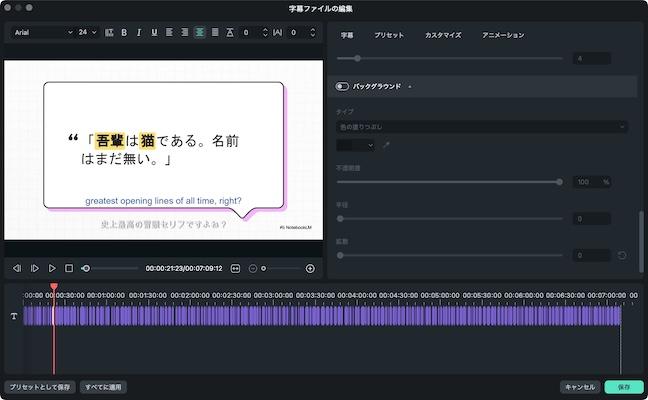This screenshot has height=400, width=648.
Task: Adjust character spacing stepper arrows
Action: [312, 32]
